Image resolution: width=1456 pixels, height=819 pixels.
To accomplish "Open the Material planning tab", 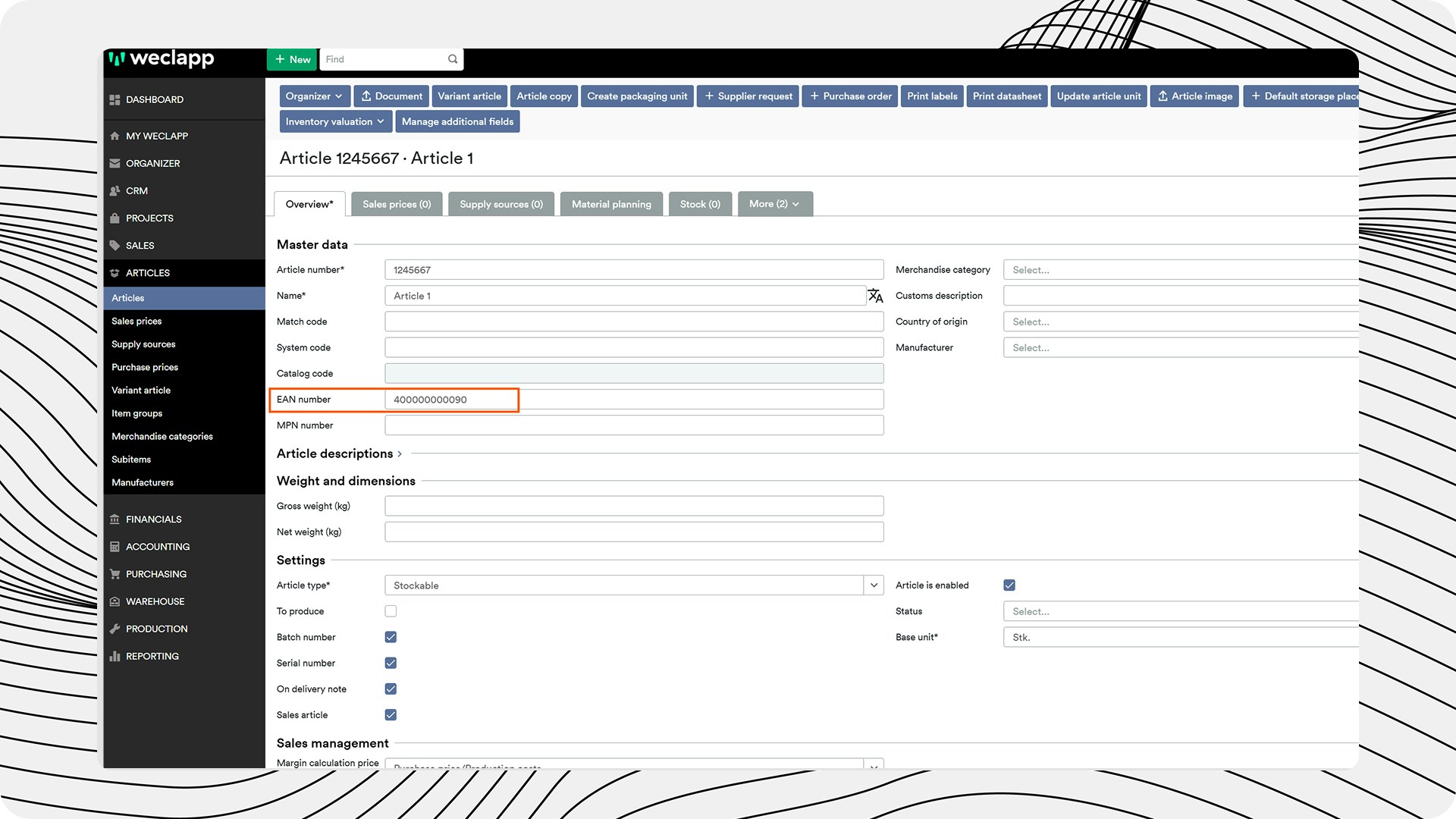I will coord(611,204).
